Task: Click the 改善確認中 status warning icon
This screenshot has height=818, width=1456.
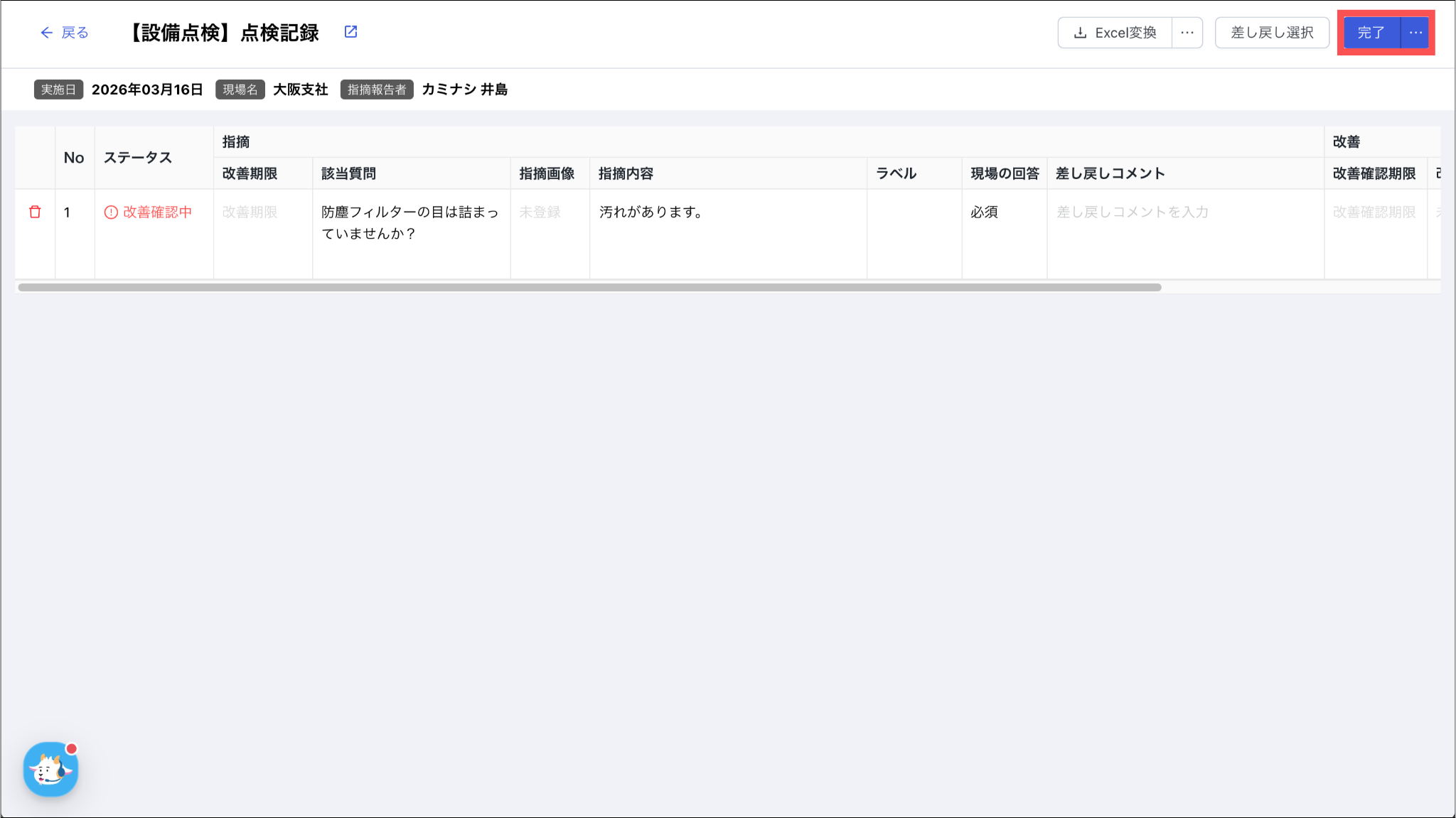Action: click(x=111, y=212)
